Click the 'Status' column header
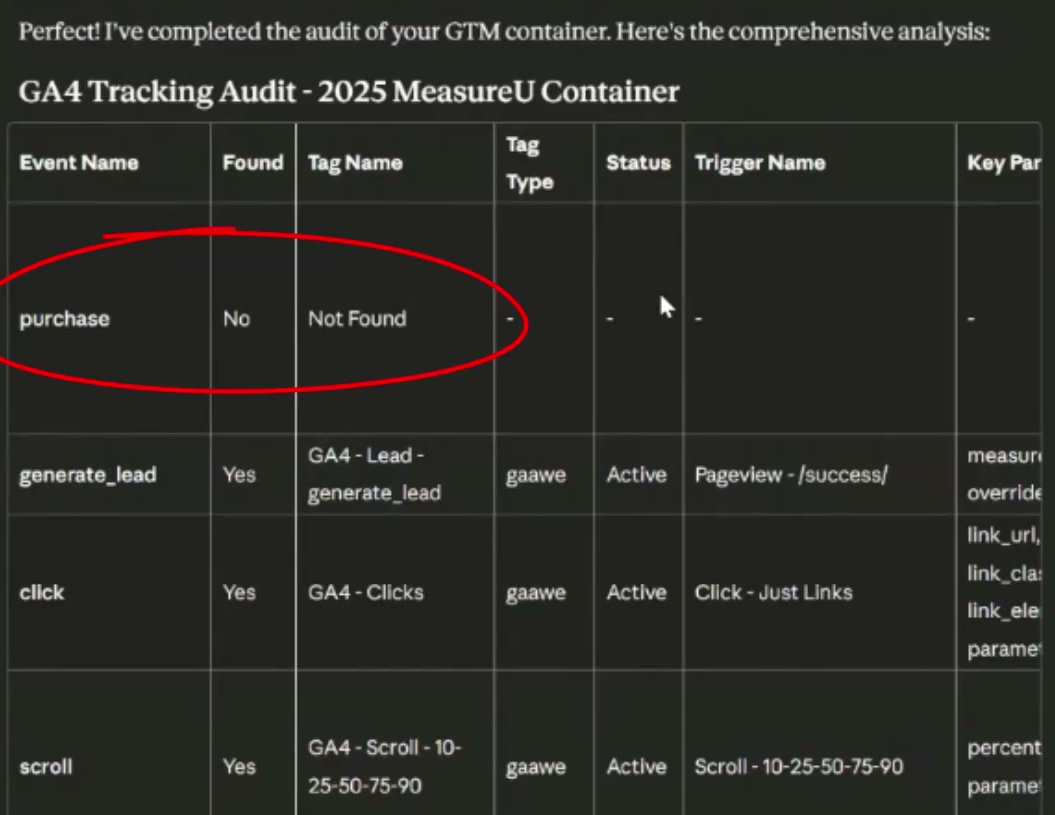Screen dimensions: 1055x815 tap(639, 163)
